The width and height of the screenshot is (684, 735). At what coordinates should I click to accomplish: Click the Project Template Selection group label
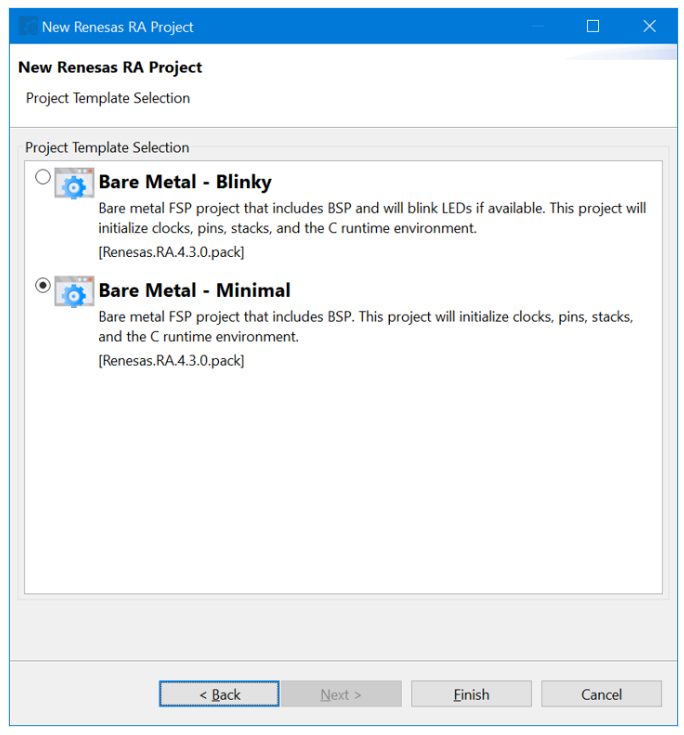pyautogui.click(x=107, y=148)
